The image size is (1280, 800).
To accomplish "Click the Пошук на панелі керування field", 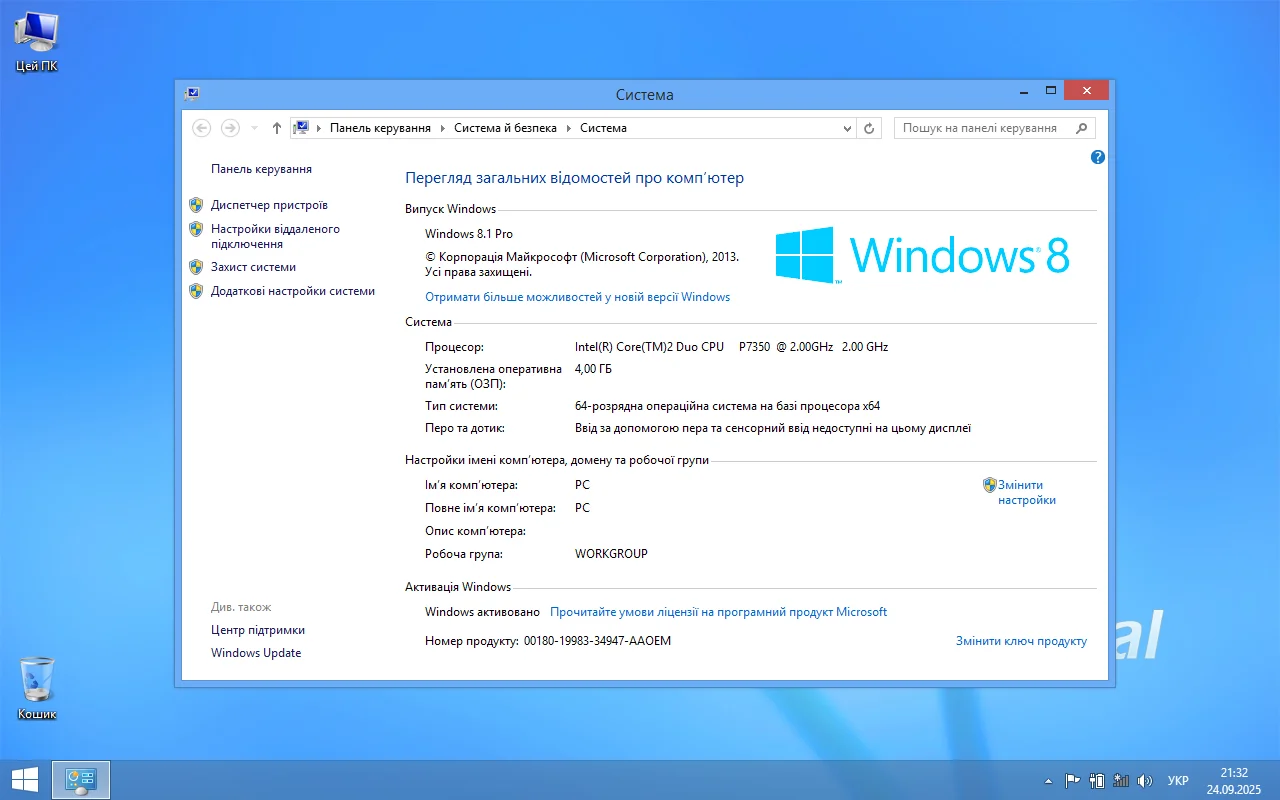I will pos(985,128).
